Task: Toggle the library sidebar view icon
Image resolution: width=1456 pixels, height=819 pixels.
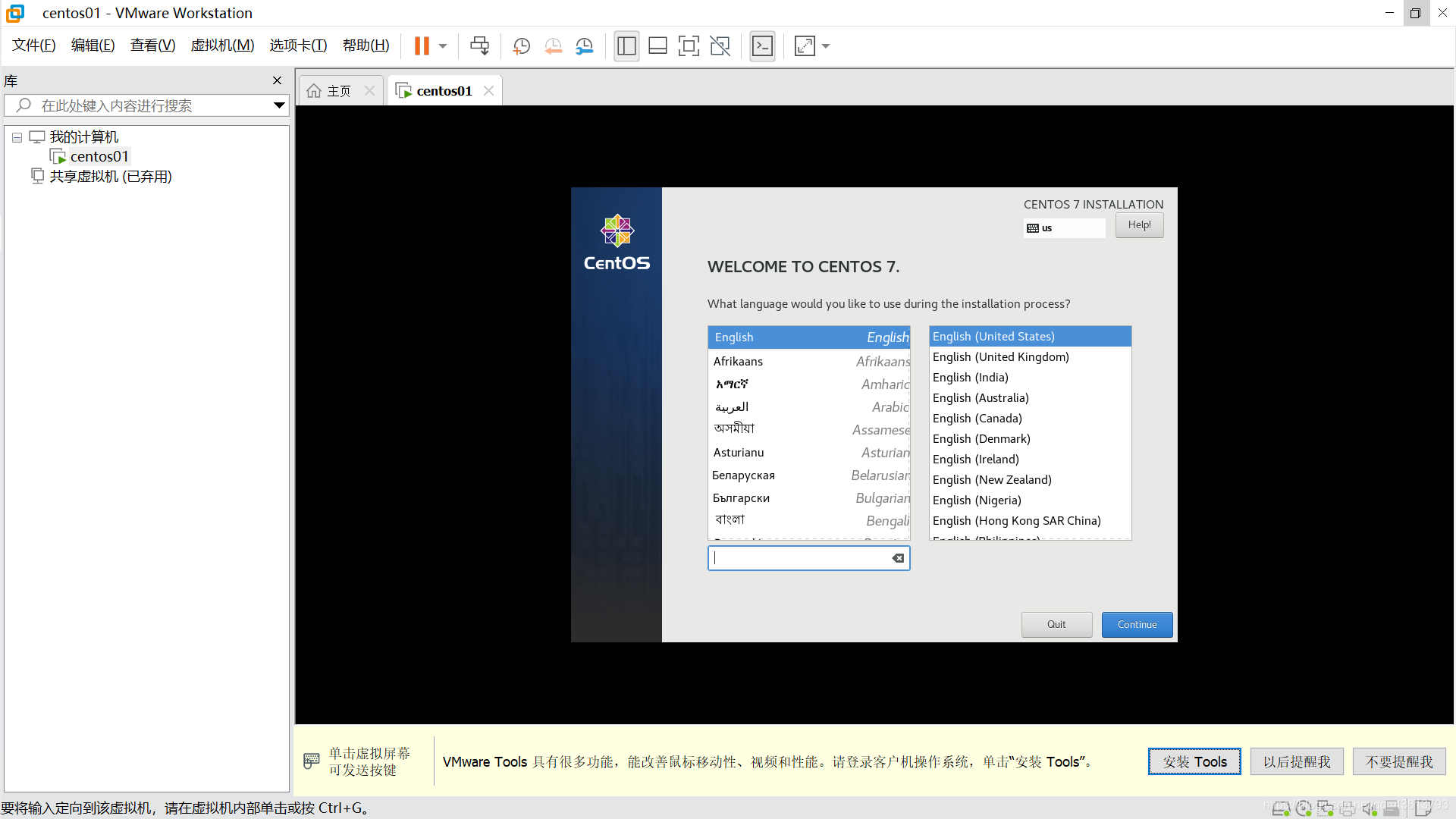Action: [x=626, y=46]
